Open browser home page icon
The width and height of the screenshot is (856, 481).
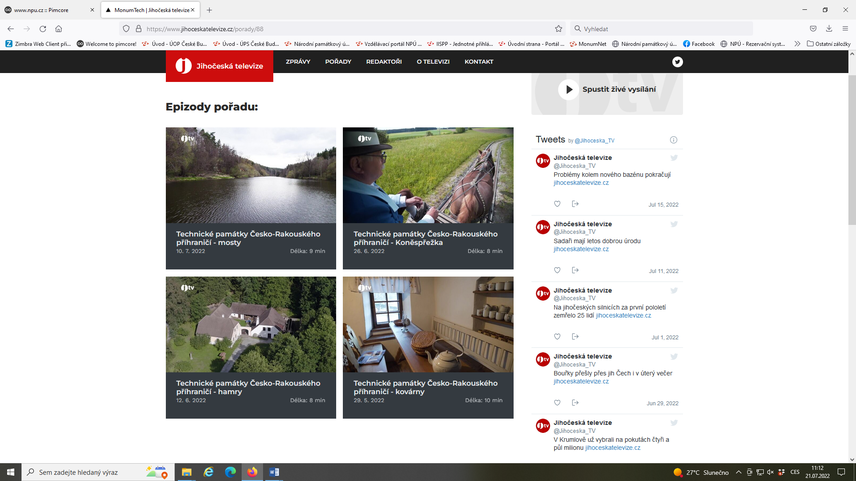(58, 29)
